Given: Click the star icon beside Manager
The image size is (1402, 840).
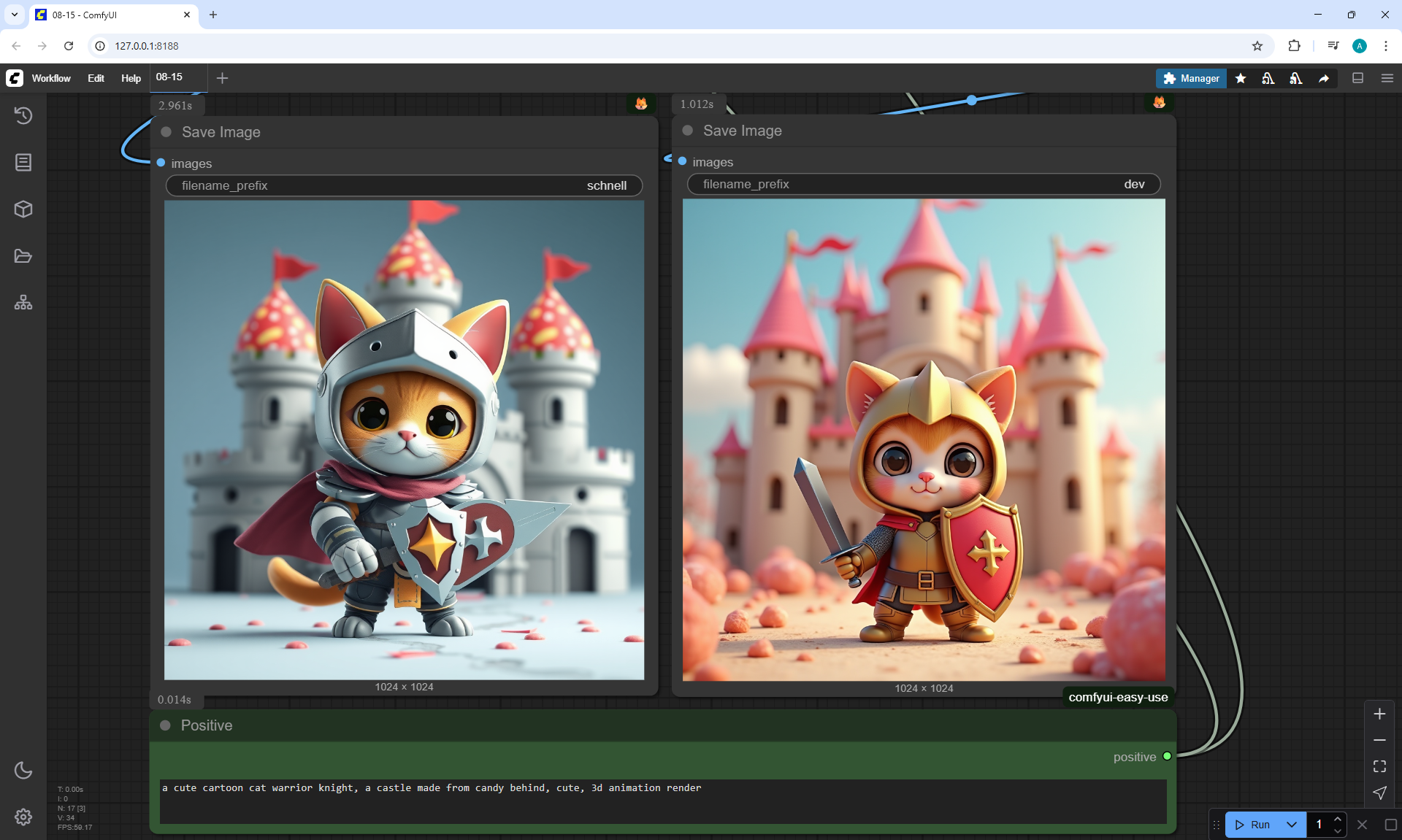Looking at the screenshot, I should click(1241, 78).
